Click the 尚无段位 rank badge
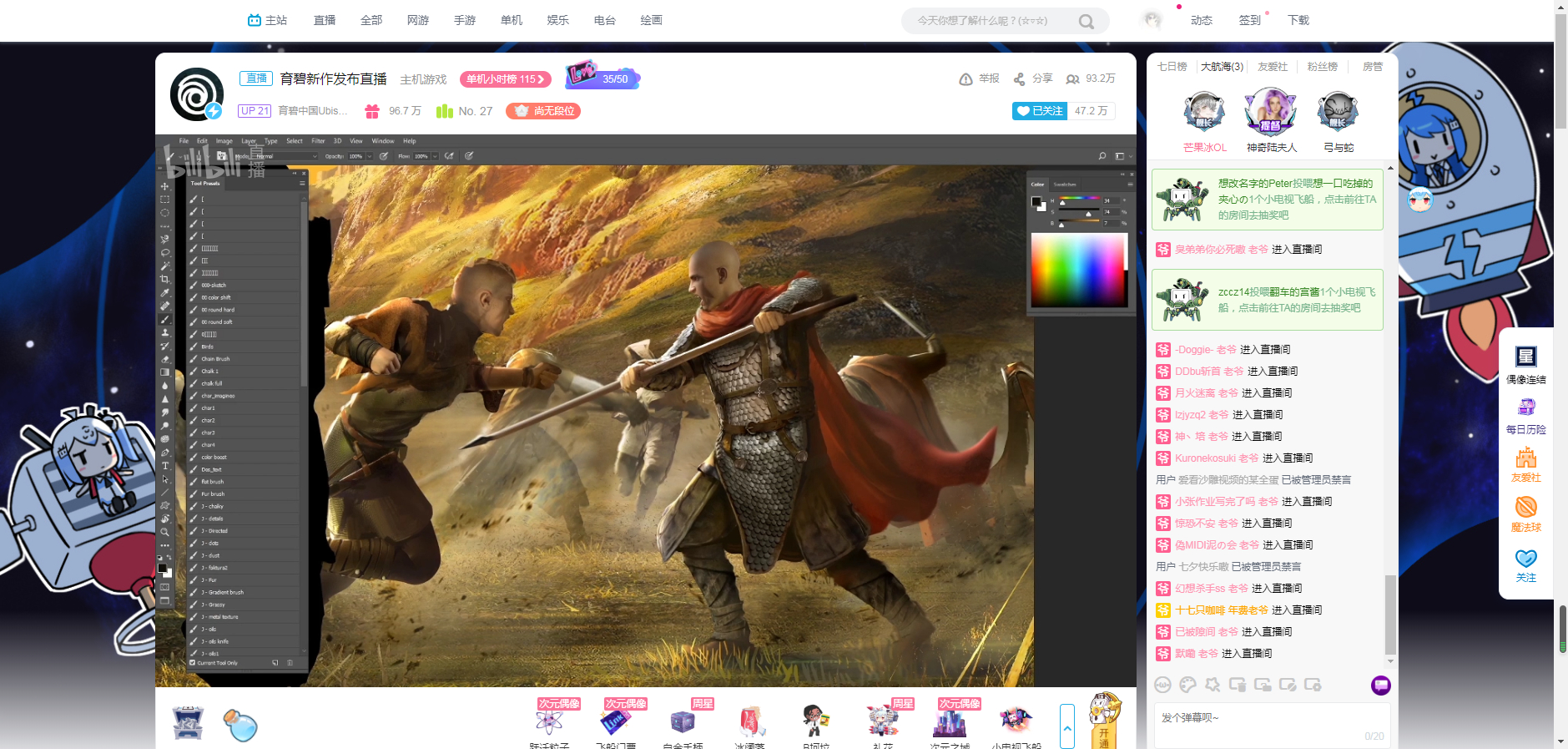 543,111
